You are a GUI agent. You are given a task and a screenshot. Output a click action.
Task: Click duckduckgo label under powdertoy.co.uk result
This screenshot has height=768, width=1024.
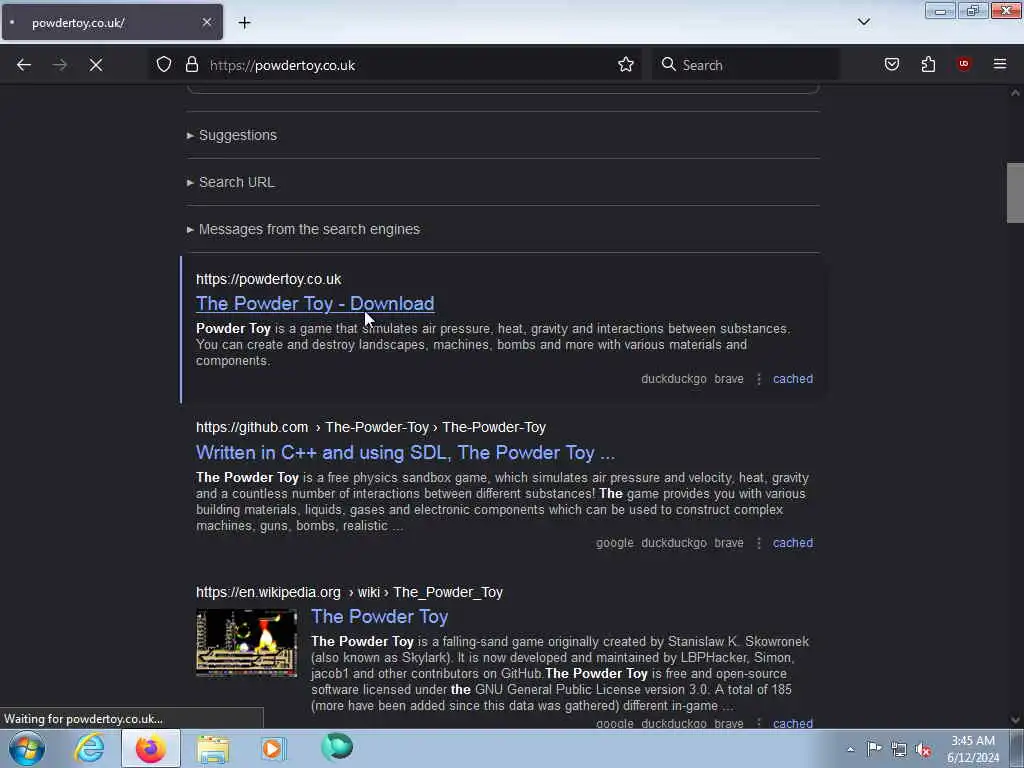(673, 379)
